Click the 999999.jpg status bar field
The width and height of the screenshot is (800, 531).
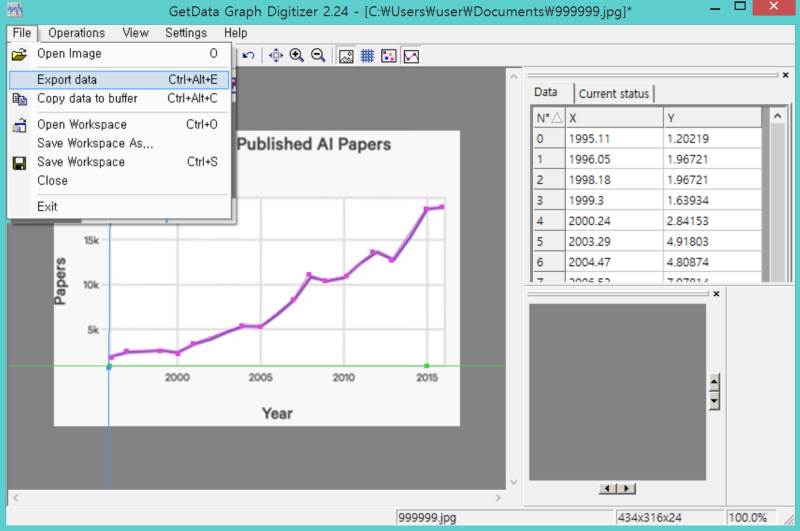(504, 517)
